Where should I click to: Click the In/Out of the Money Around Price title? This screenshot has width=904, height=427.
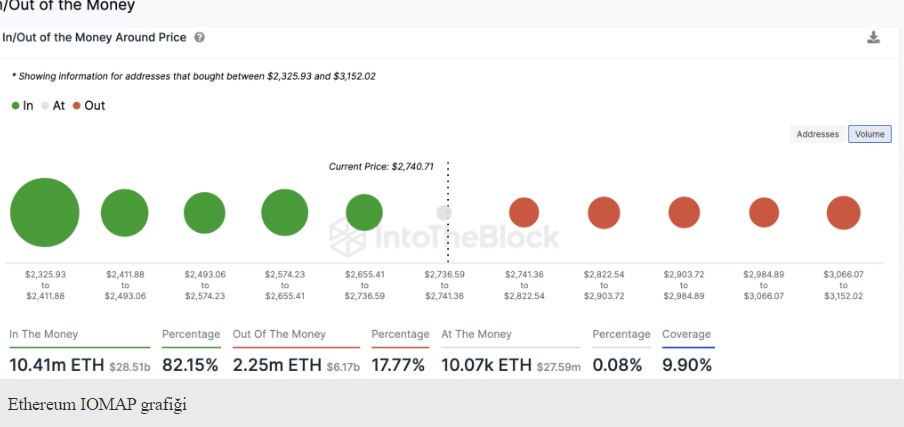94,37
